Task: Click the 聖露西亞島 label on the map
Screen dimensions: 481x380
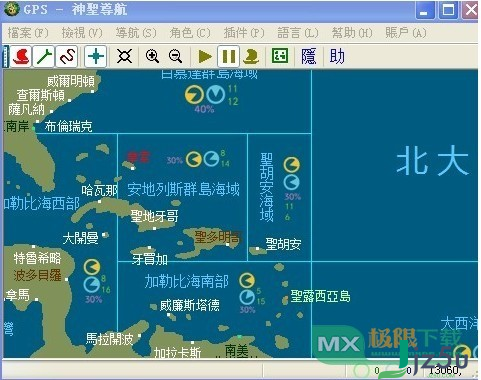Action: click(320, 296)
